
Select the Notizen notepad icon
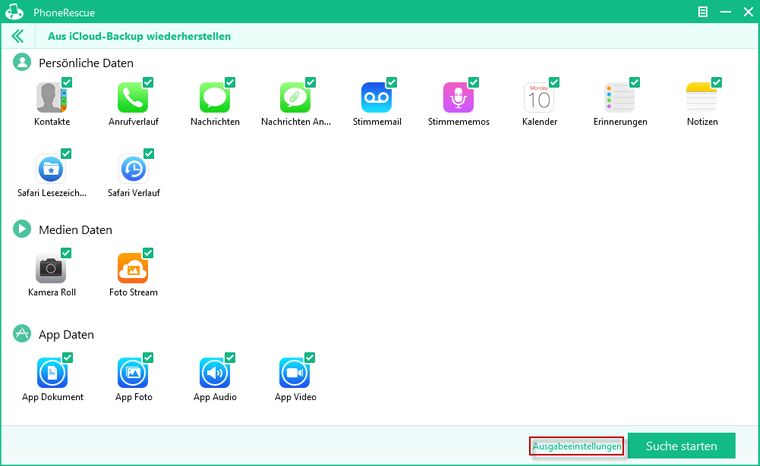701,97
